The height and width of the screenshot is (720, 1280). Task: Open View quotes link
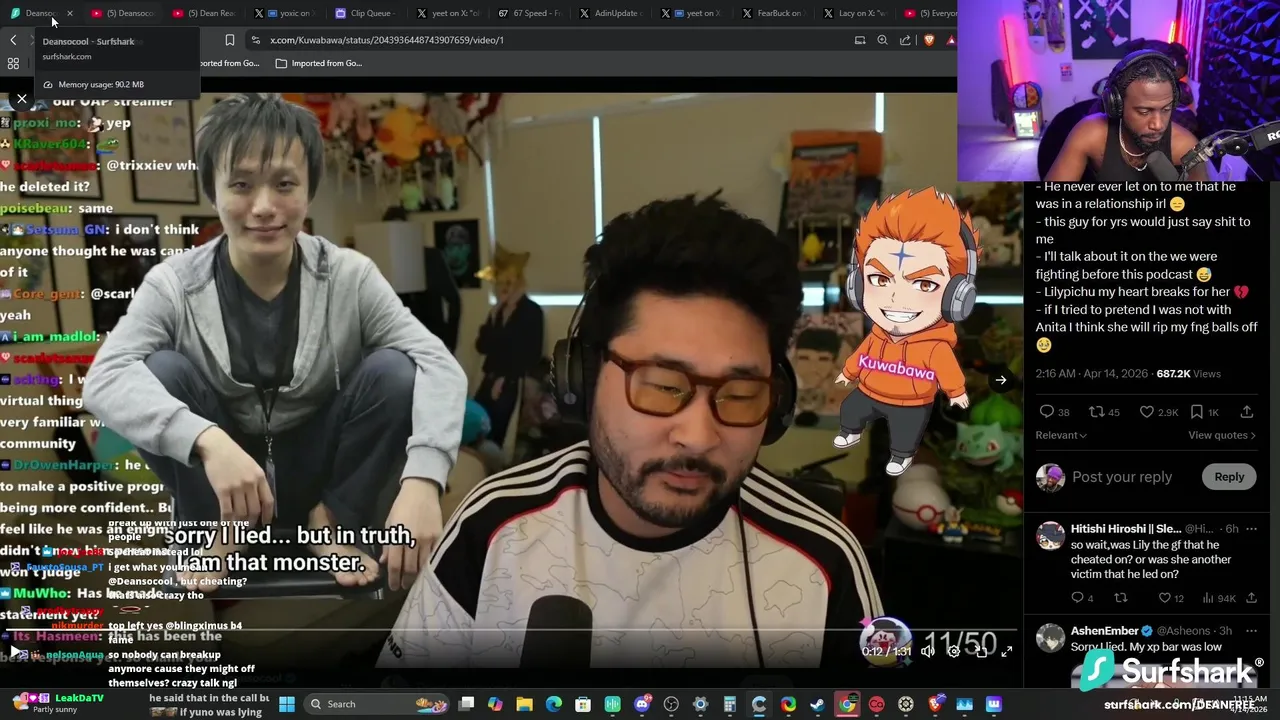coord(1222,435)
